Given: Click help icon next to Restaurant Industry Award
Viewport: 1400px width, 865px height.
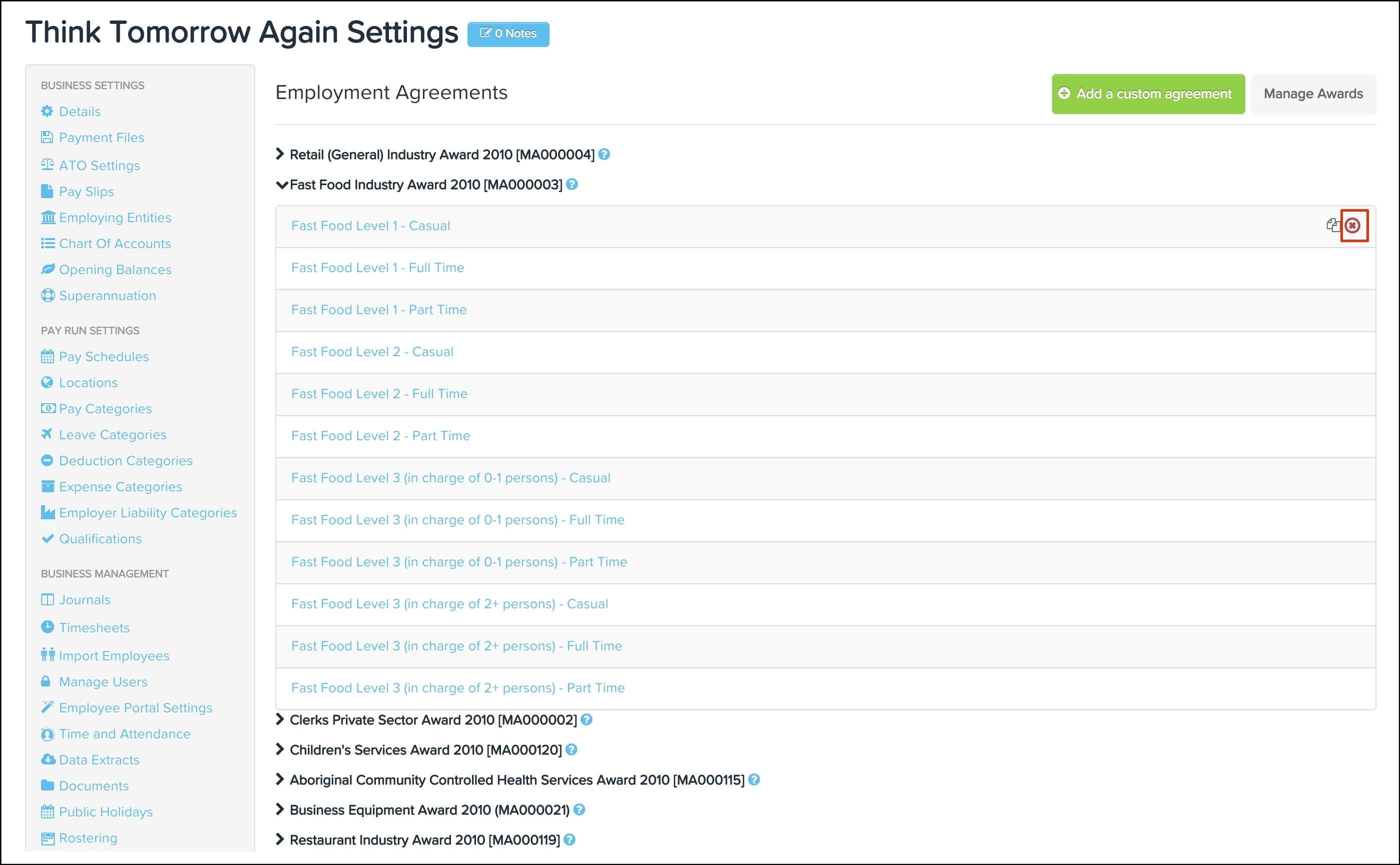Looking at the screenshot, I should click(570, 840).
